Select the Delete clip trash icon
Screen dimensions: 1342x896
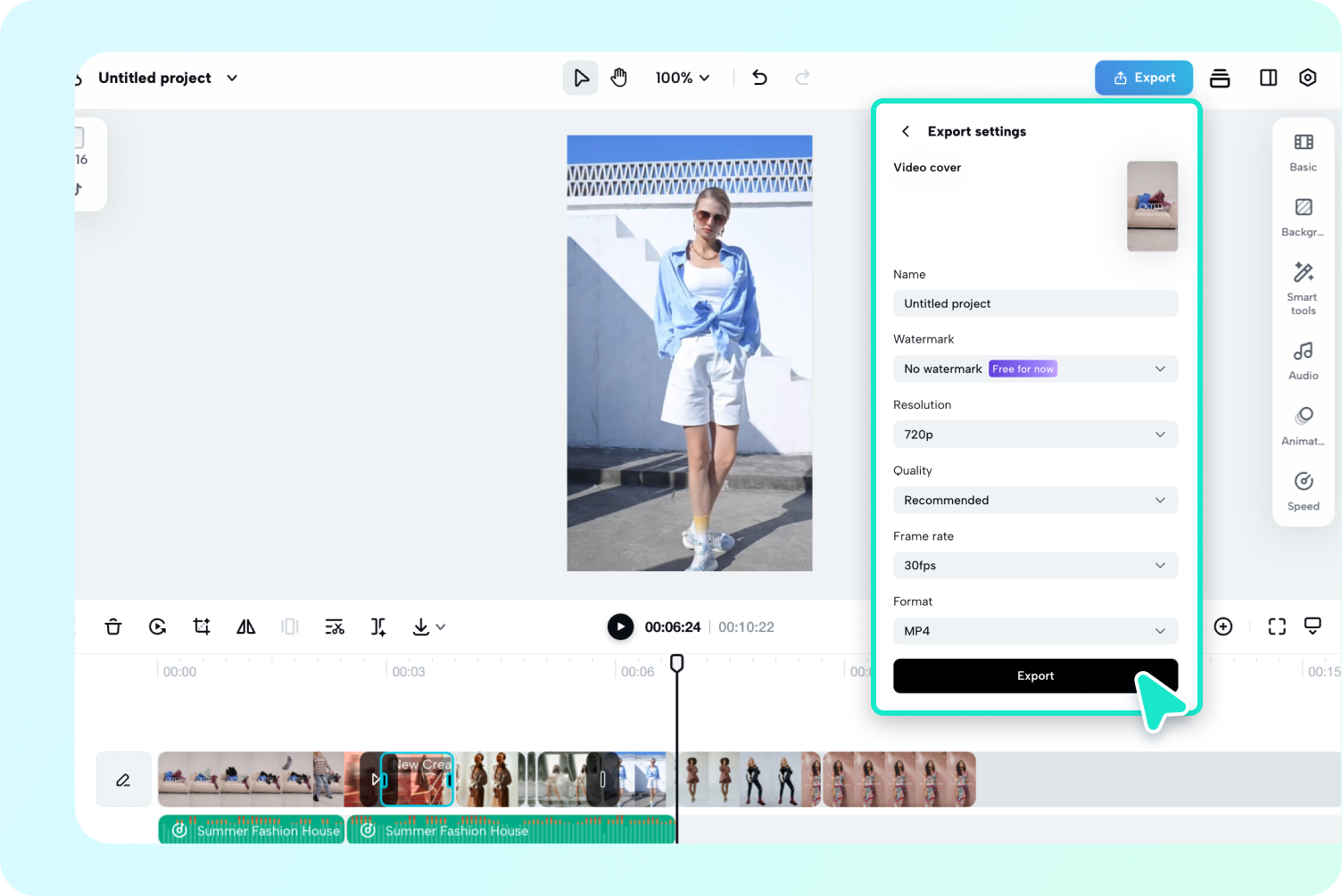click(x=113, y=626)
